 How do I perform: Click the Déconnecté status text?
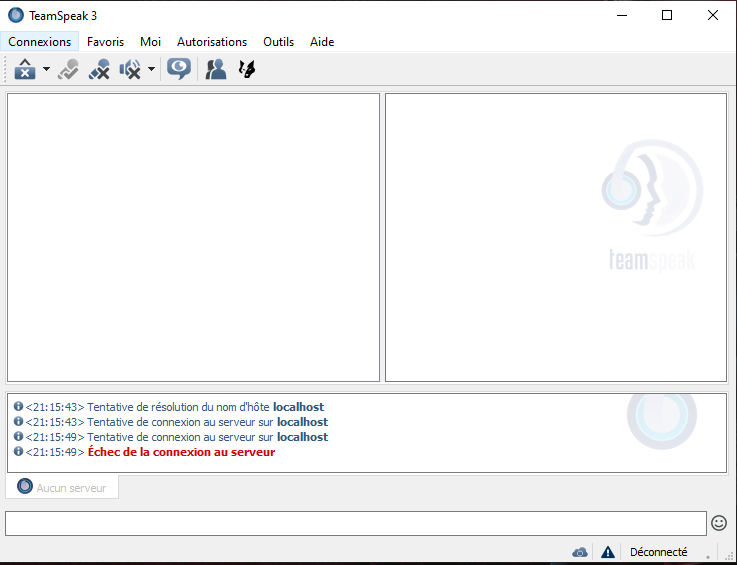[658, 552]
